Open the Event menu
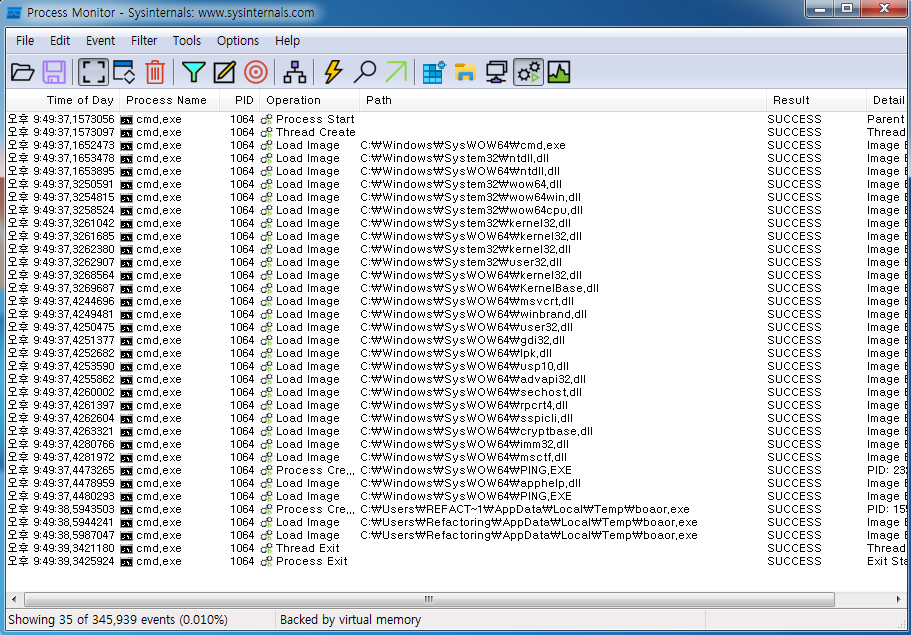 point(101,41)
